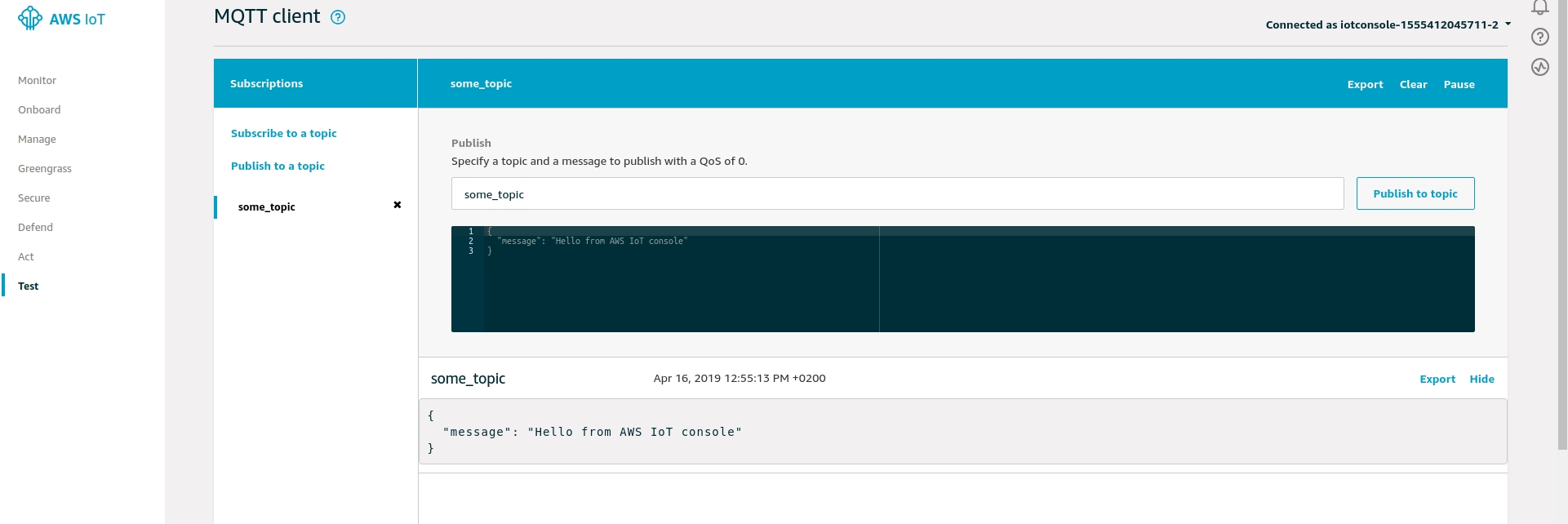Click the received message payload box
Screen dimensions: 1568x524
(963, 432)
